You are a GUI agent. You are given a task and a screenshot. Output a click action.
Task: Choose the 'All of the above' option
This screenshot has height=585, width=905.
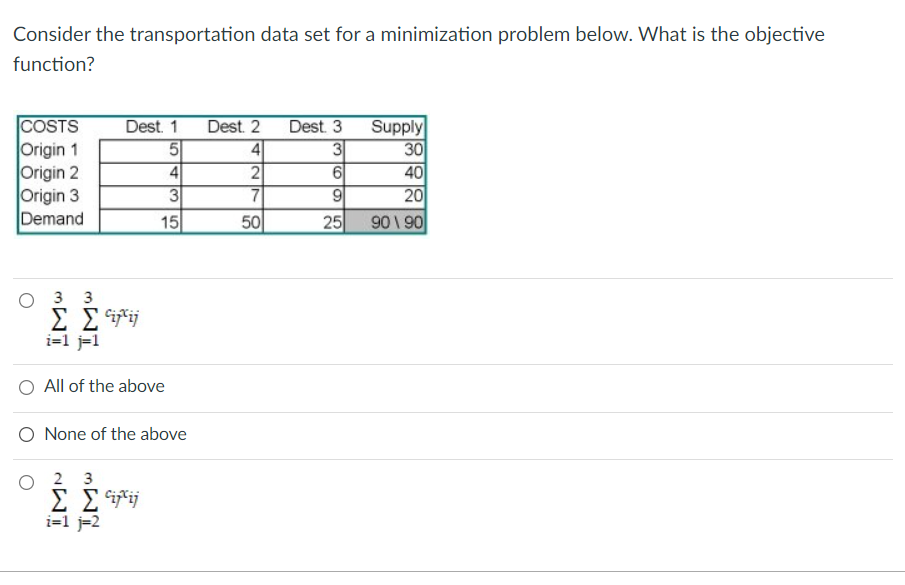coord(25,386)
